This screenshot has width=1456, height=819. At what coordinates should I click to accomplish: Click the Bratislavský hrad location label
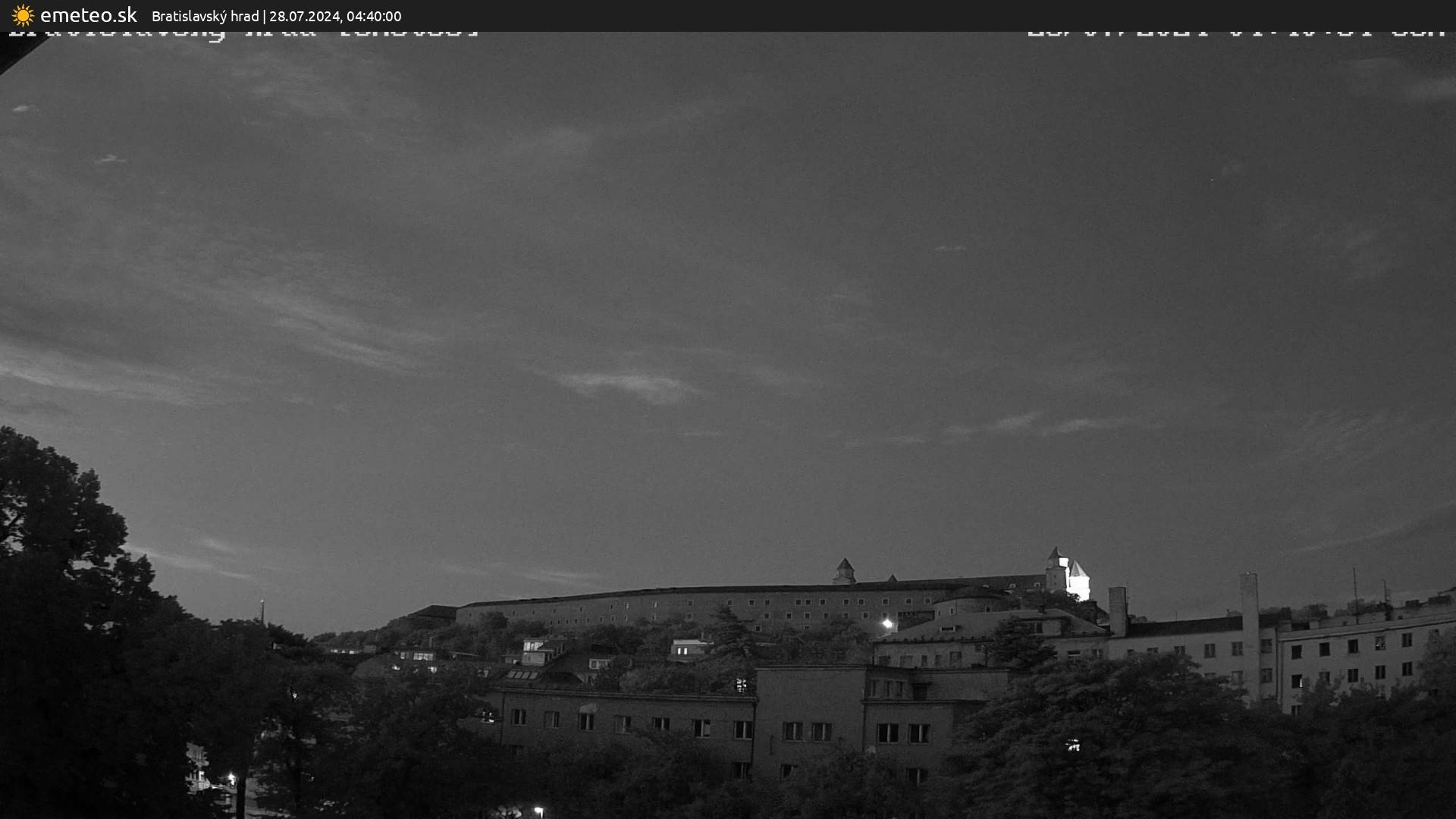click(x=205, y=16)
